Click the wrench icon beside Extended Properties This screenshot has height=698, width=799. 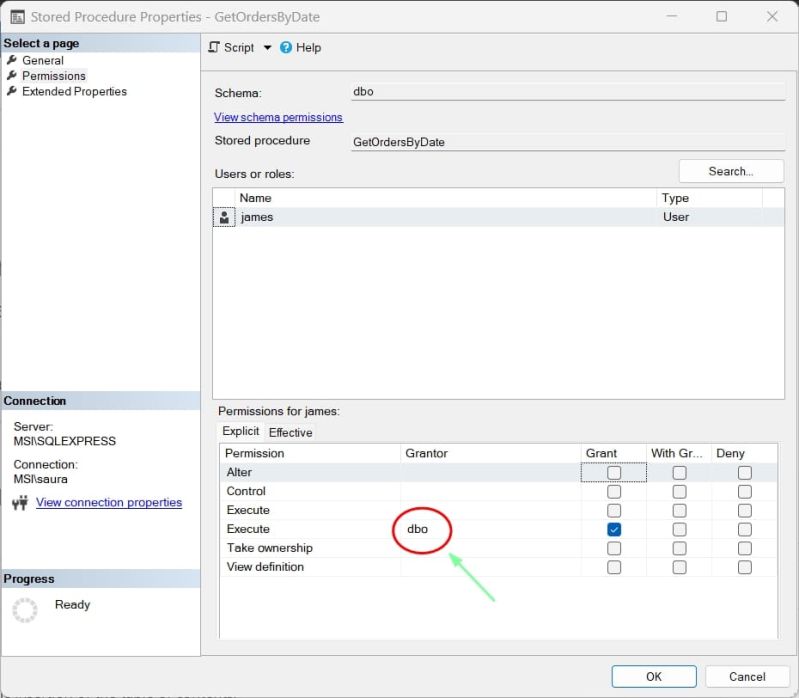coord(12,91)
